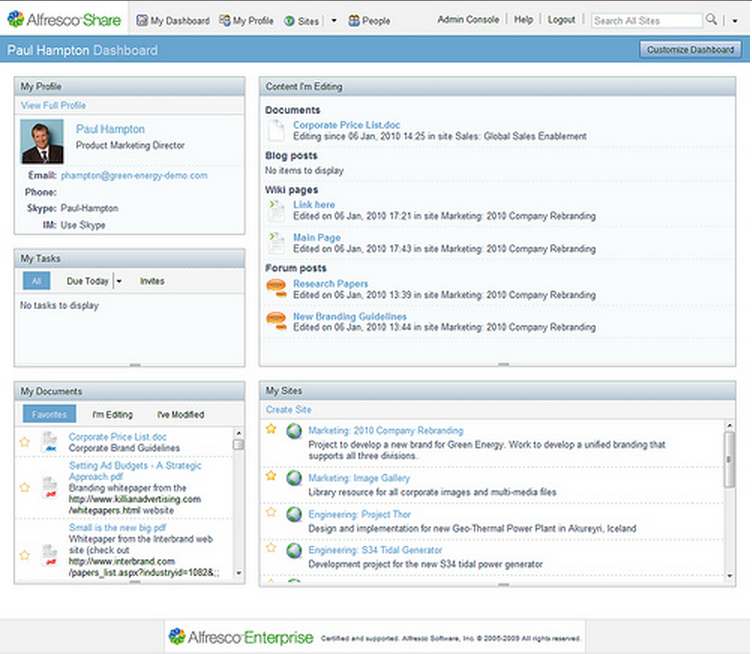Toggle favorite star for Corporate Price List.doc in My Documents

[25, 441]
